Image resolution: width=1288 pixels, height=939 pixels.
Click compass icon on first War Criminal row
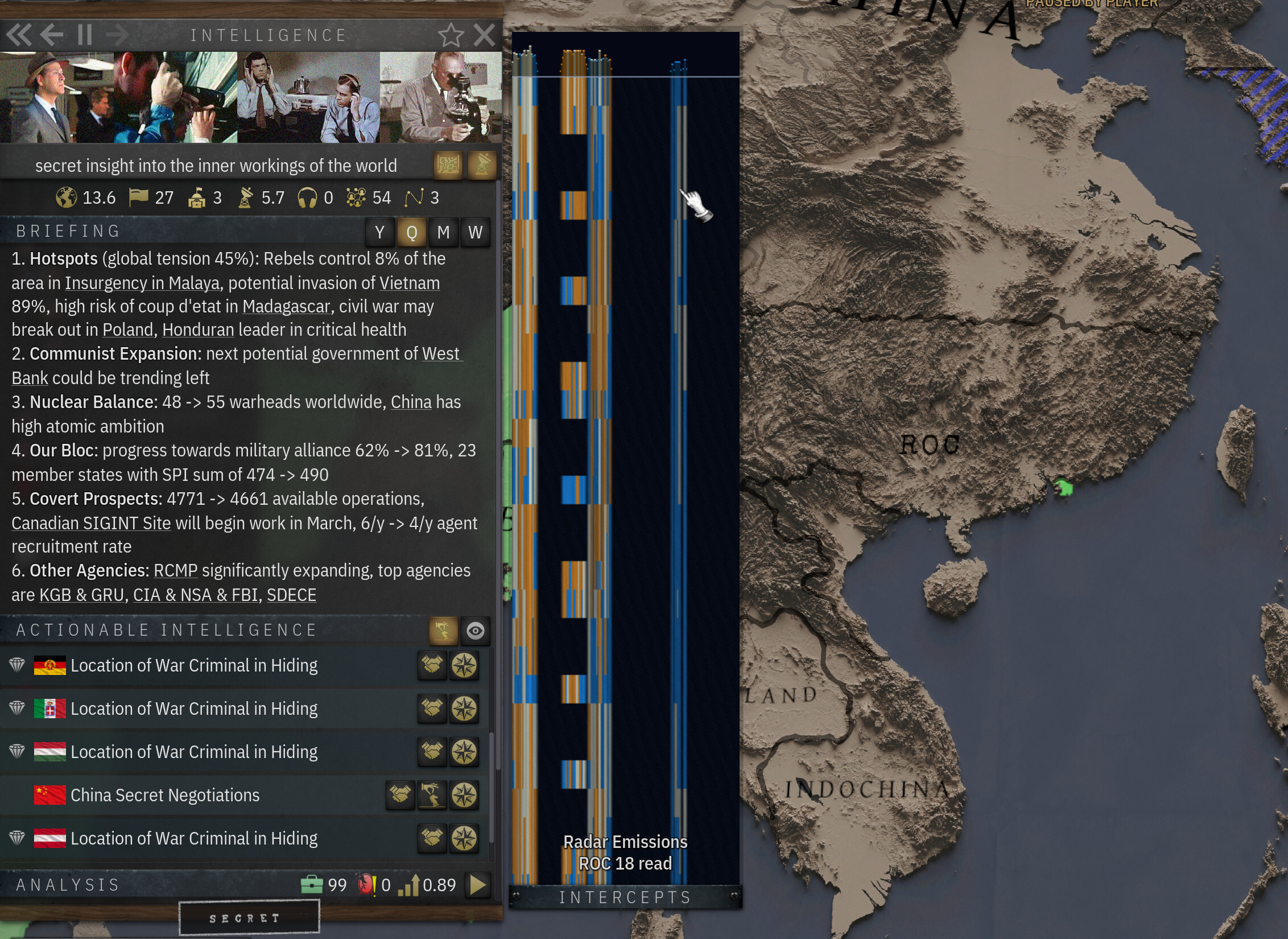(x=464, y=665)
